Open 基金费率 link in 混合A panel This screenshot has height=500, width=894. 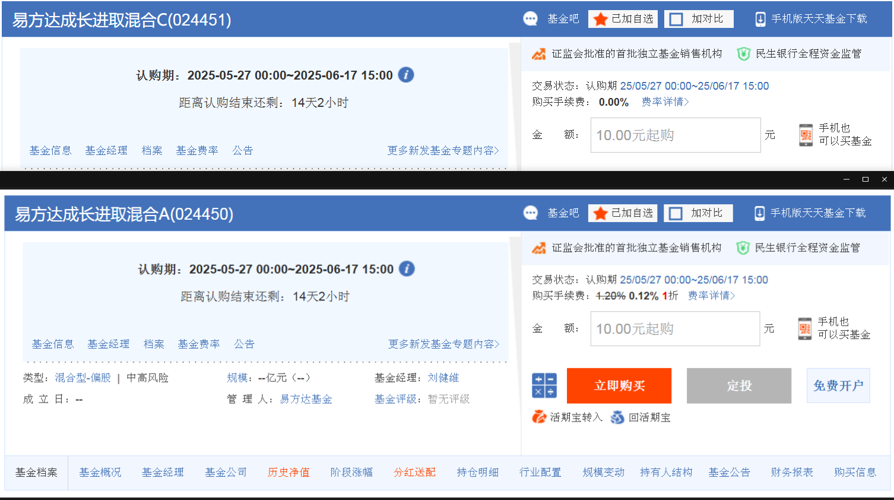[198, 344]
